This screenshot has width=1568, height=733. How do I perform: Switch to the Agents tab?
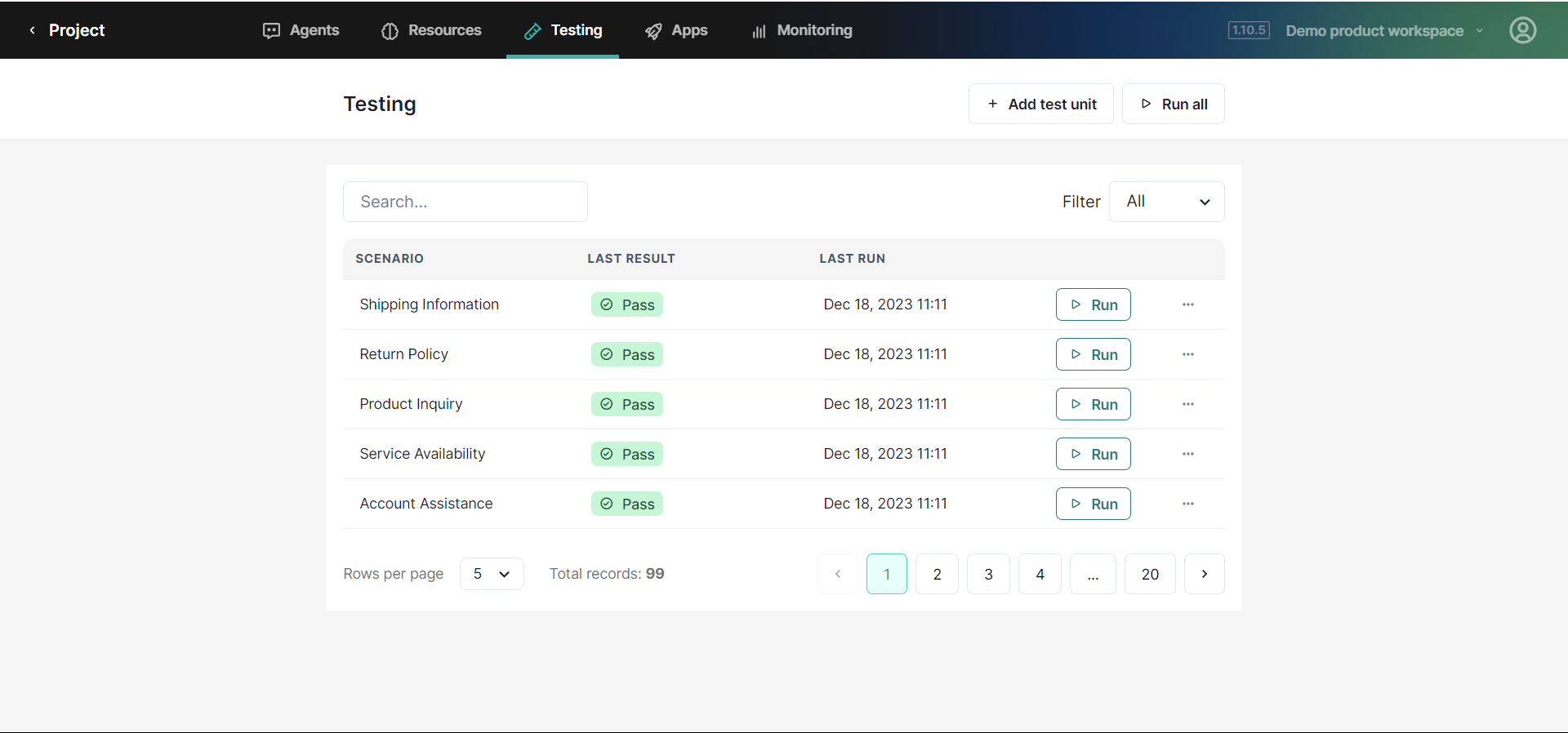pyautogui.click(x=301, y=30)
